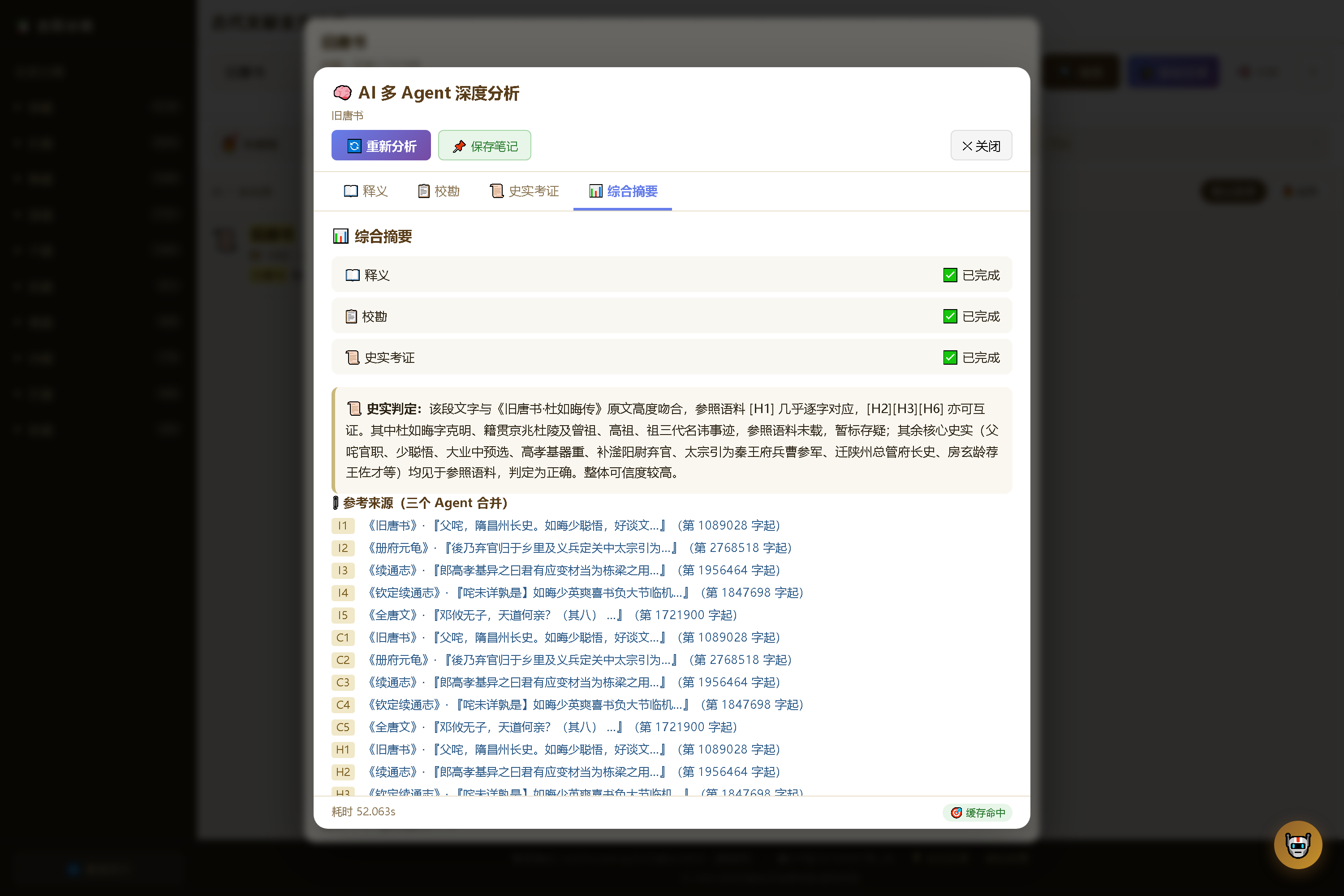The image size is (1344, 896).
Task: Click the target icon in 缓存命中 badge
Action: click(956, 812)
